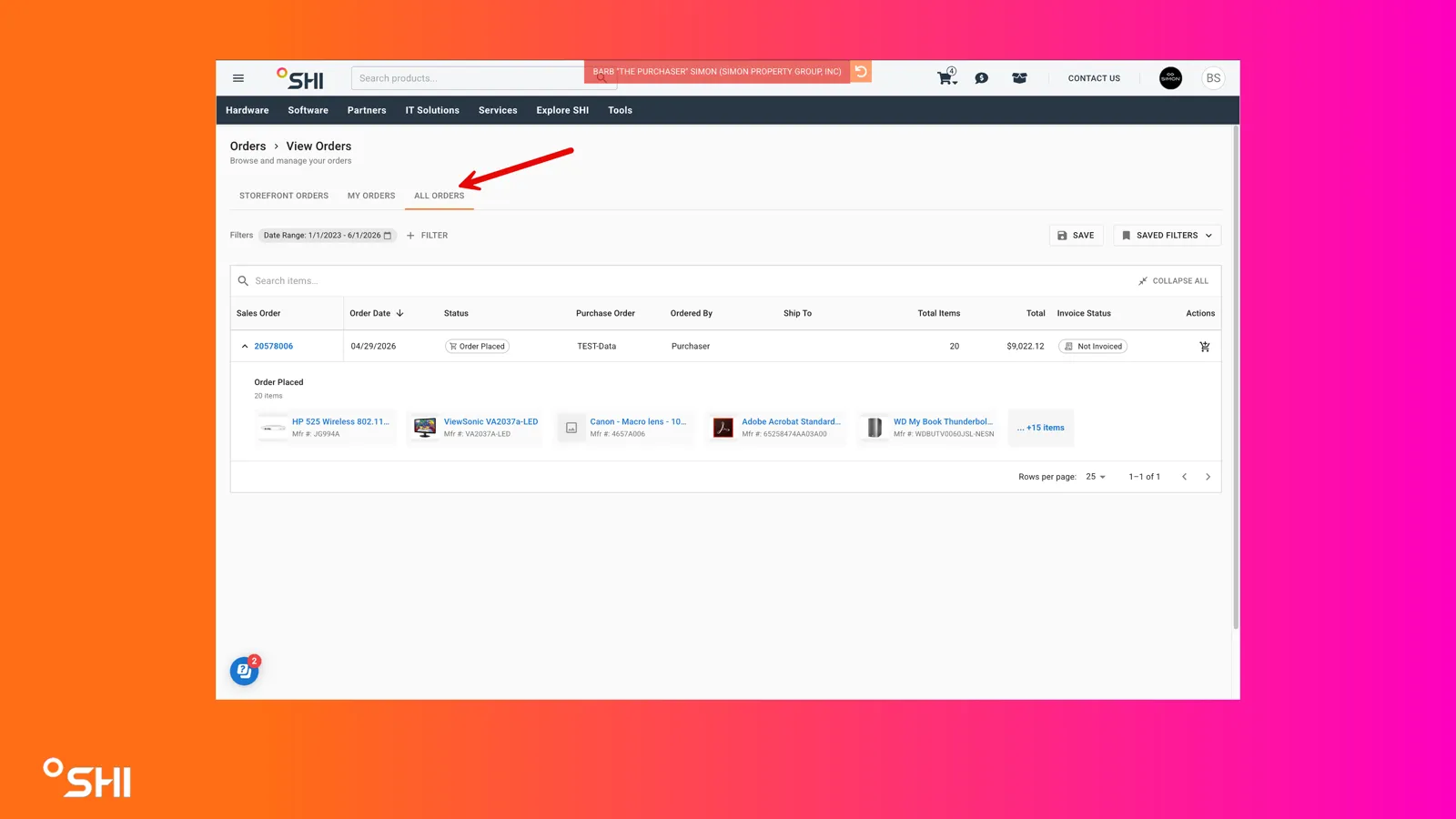Screen dimensions: 1456x819
Task: Collapse the row for order 20578006
Action: pos(245,347)
